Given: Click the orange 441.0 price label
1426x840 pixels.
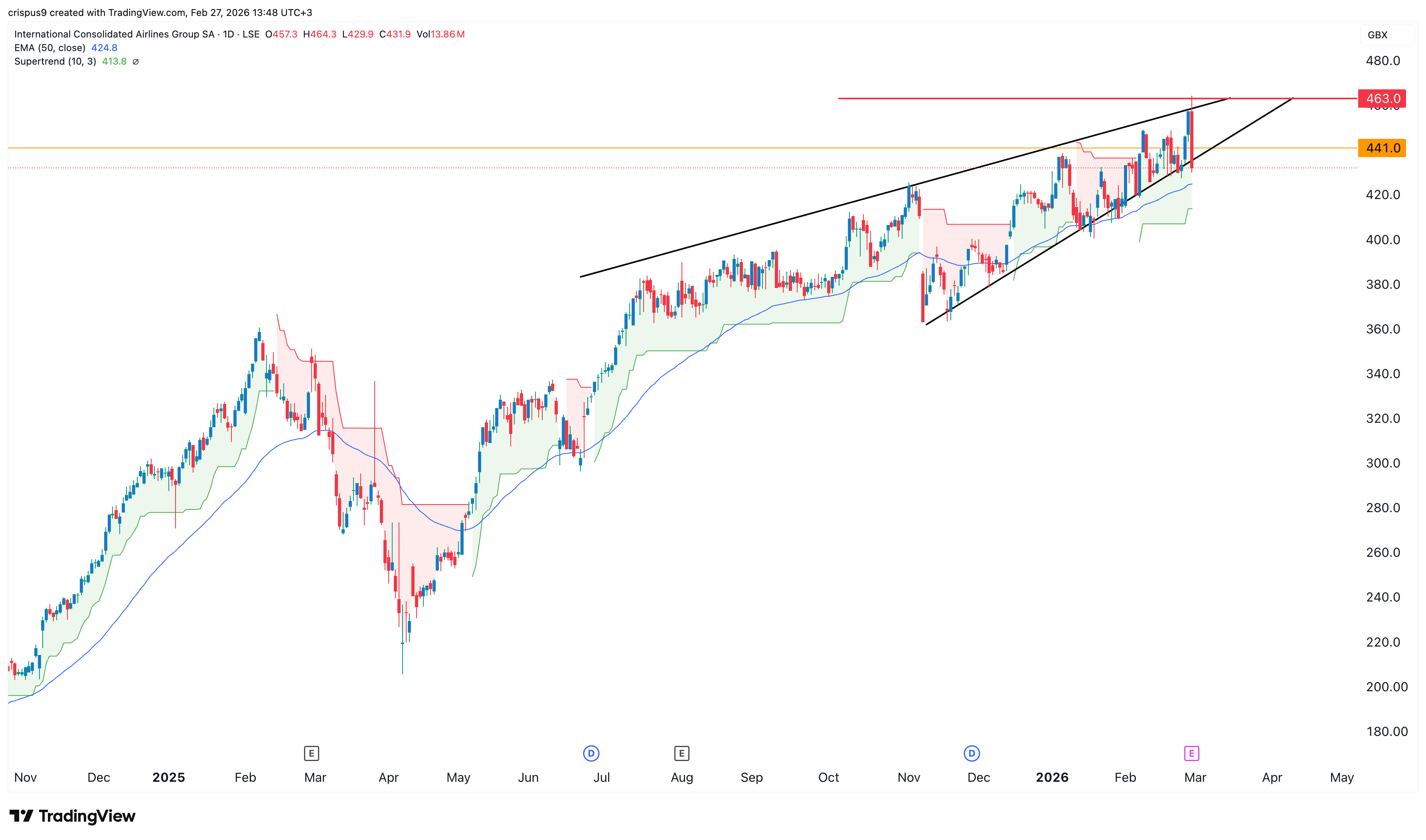Looking at the screenshot, I should click(x=1384, y=148).
